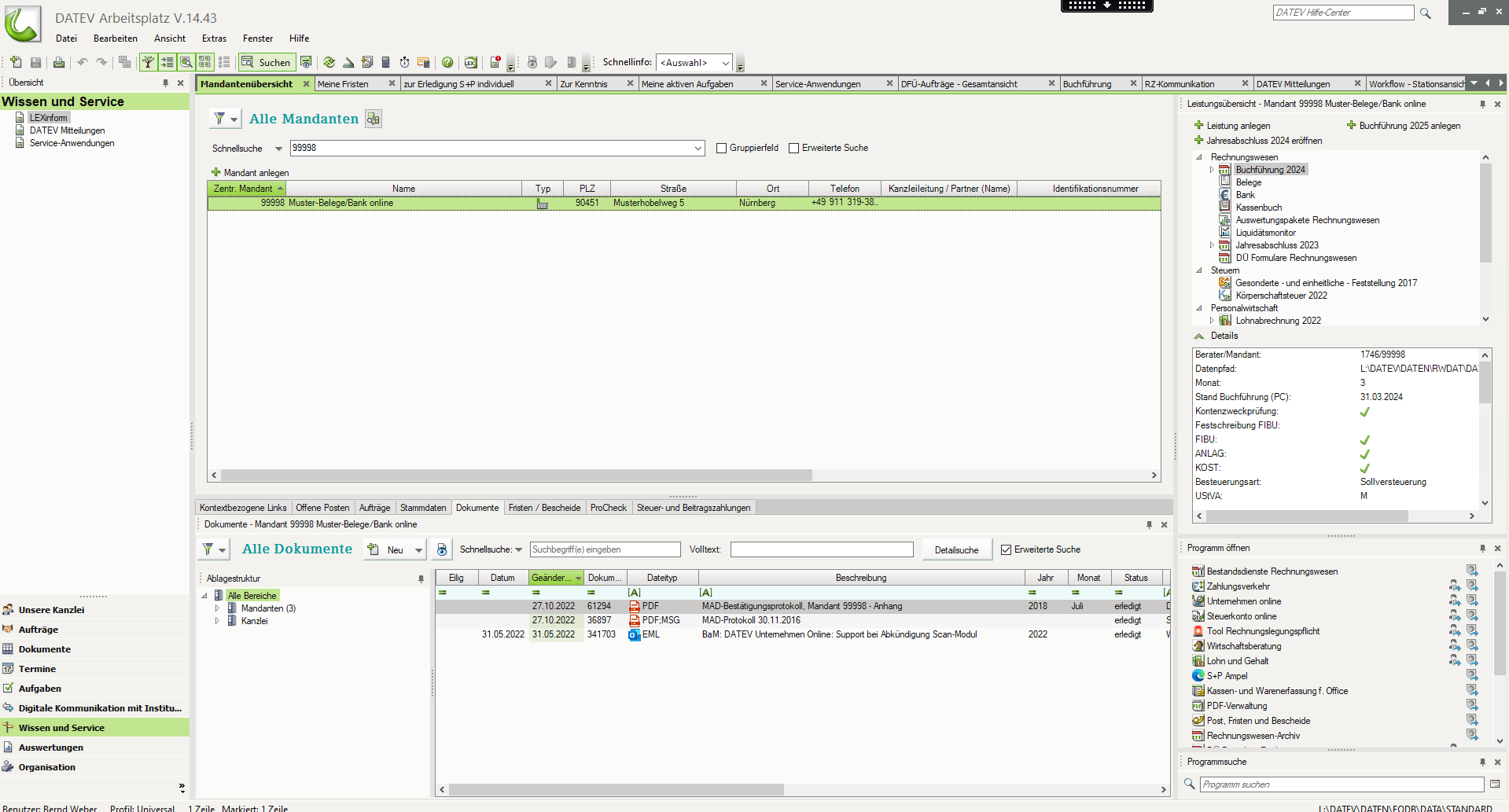Click the LEXinform icon in the toolbar
Screen dimensions: 1509x812
(x=470, y=62)
